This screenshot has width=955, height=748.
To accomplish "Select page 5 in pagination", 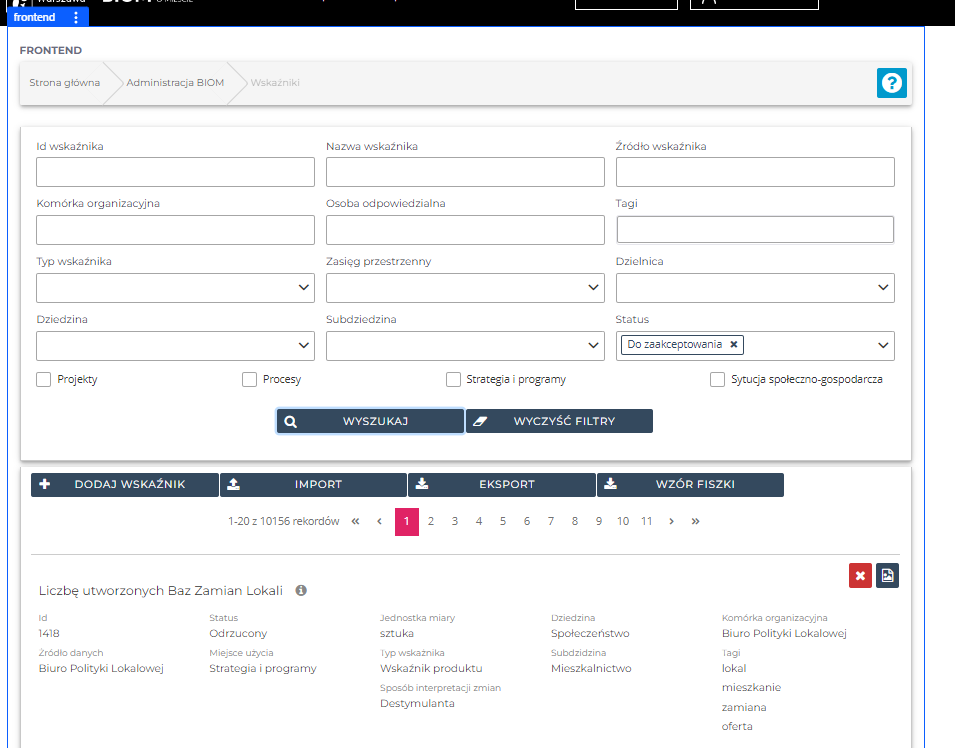I will pyautogui.click(x=503, y=521).
